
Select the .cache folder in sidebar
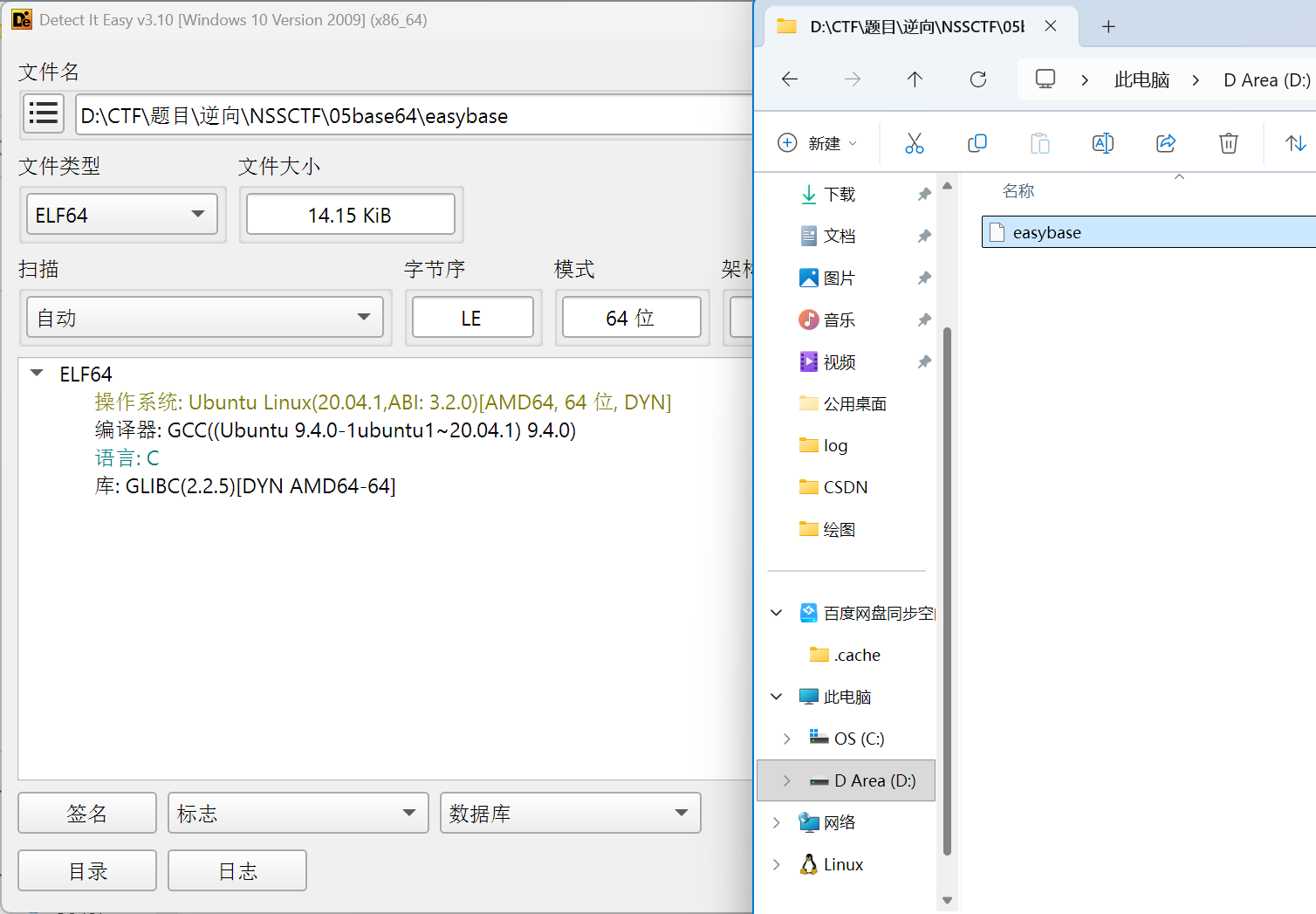click(845, 655)
